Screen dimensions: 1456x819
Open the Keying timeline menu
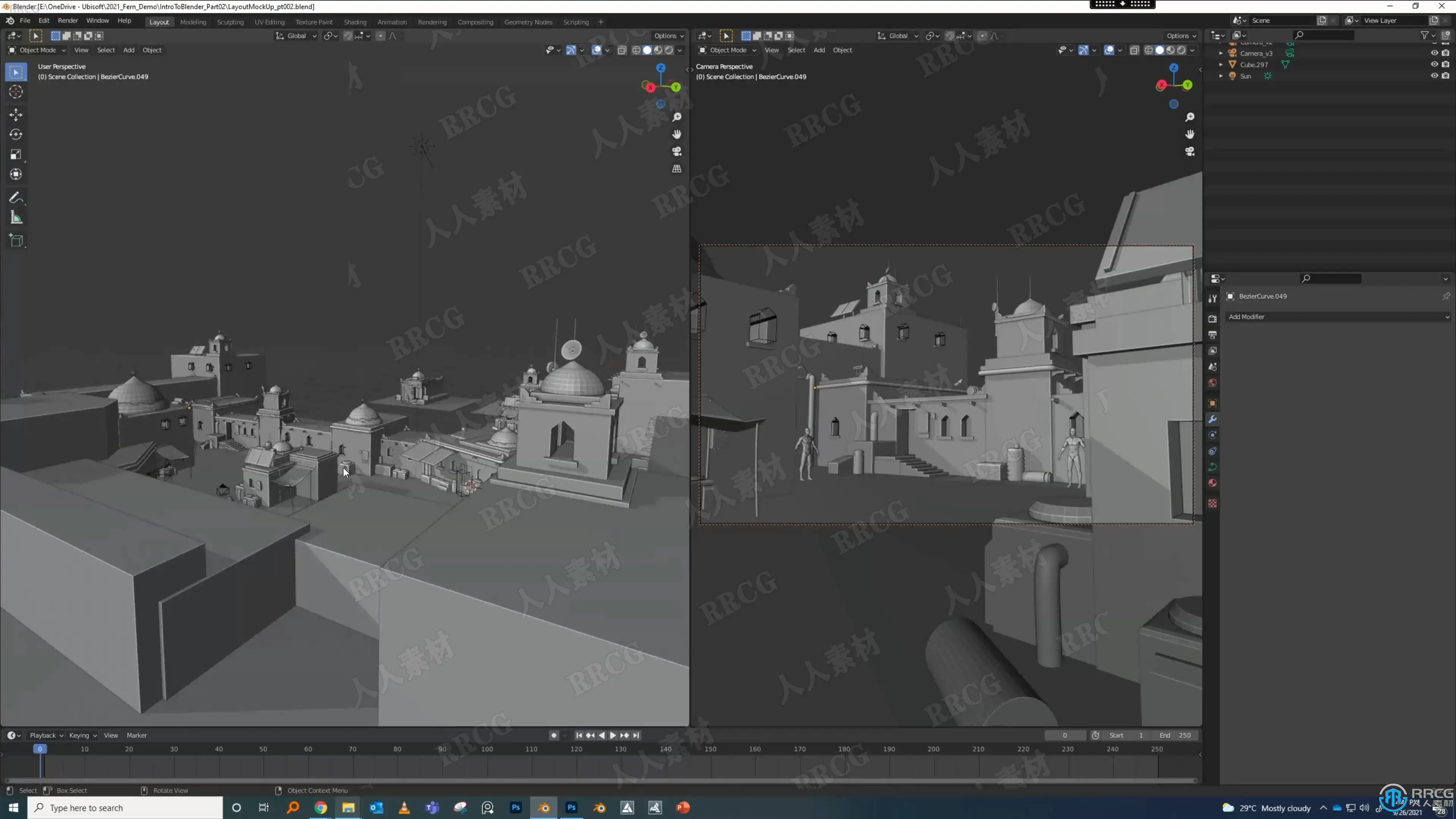click(83, 735)
